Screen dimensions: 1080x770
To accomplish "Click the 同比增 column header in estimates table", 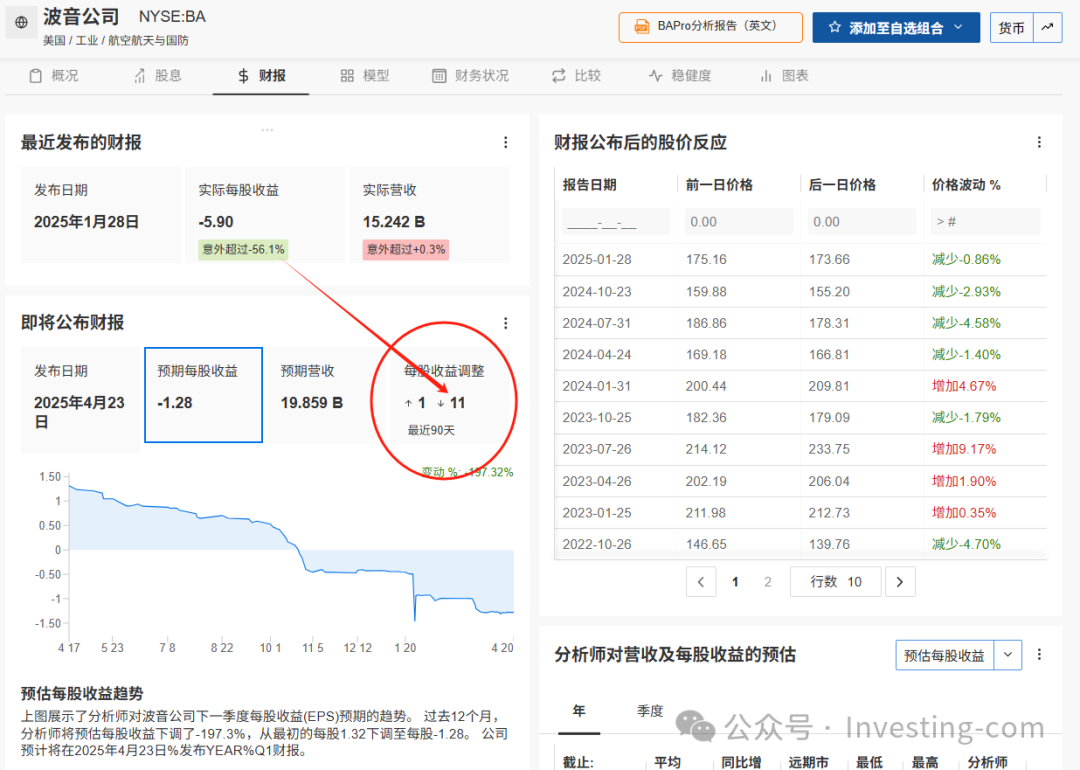I will click(x=741, y=762).
